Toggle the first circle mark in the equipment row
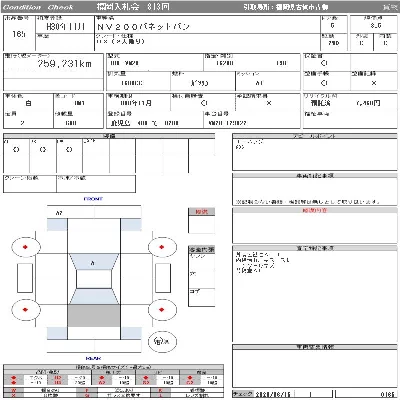Screen dimensions: 400x400 [16, 150]
